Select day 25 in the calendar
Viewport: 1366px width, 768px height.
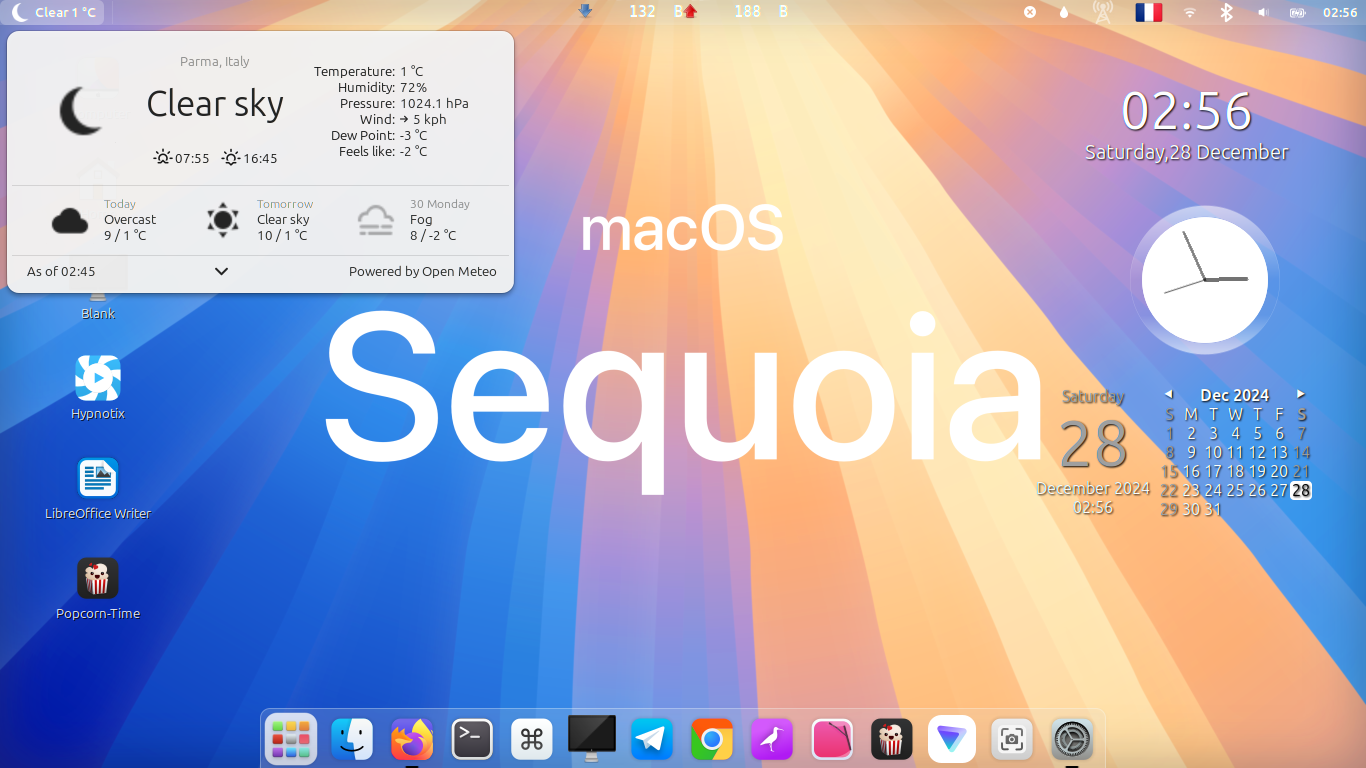[1235, 490]
